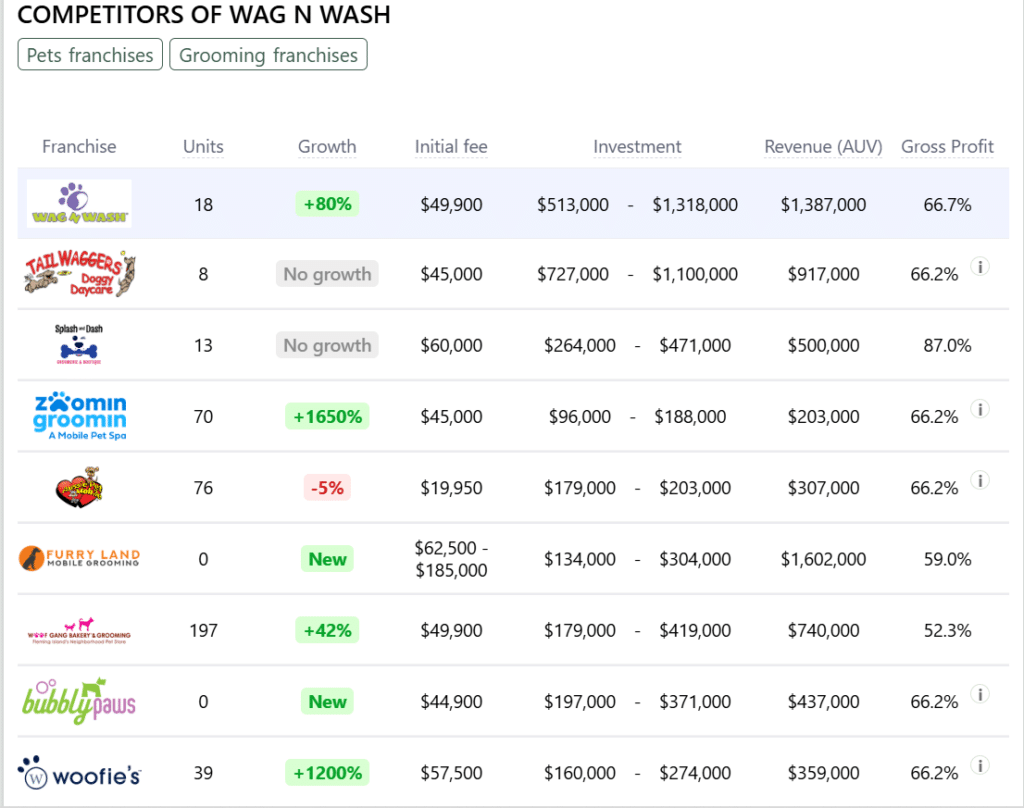Click the Units column header
The width and height of the screenshot is (1024, 808).
(203, 146)
